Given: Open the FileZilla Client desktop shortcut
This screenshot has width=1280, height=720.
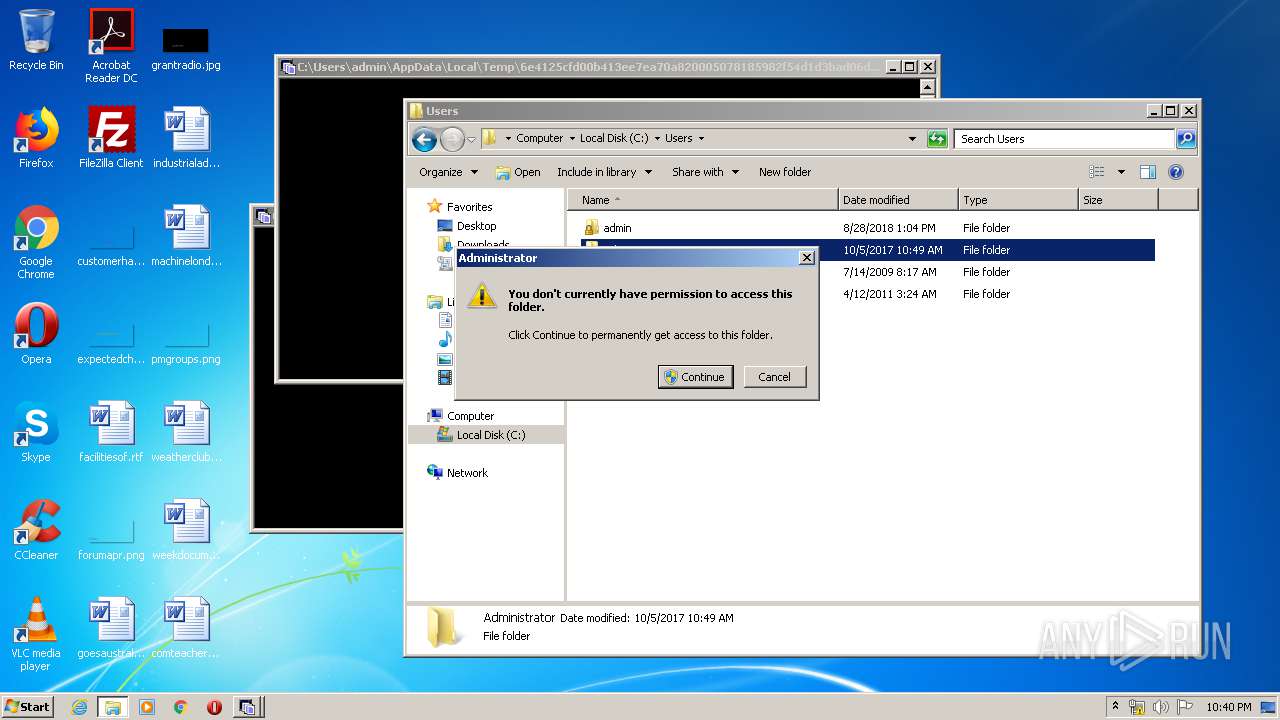Looking at the screenshot, I should (x=111, y=138).
